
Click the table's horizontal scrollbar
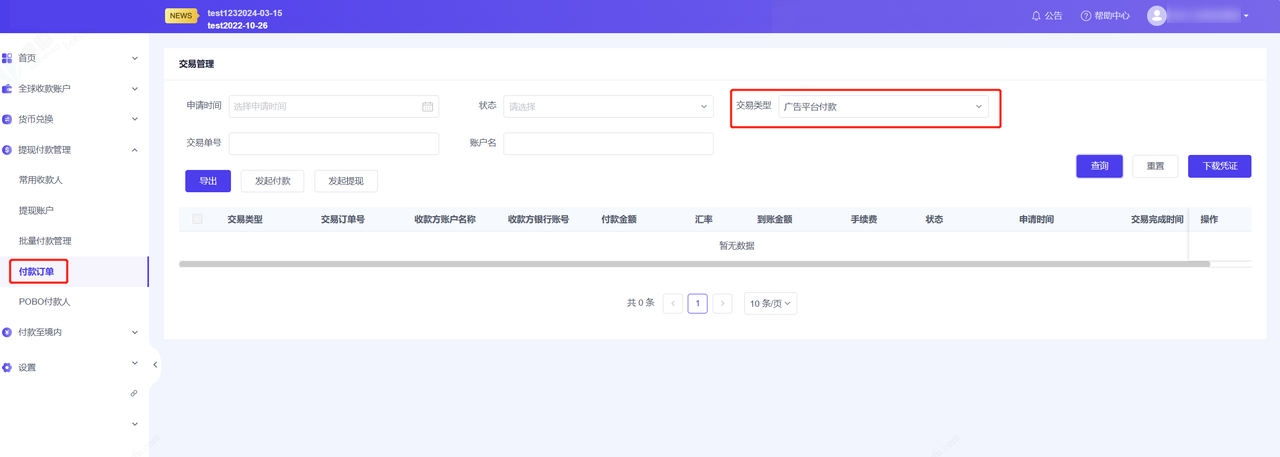pyautogui.click(x=694, y=264)
